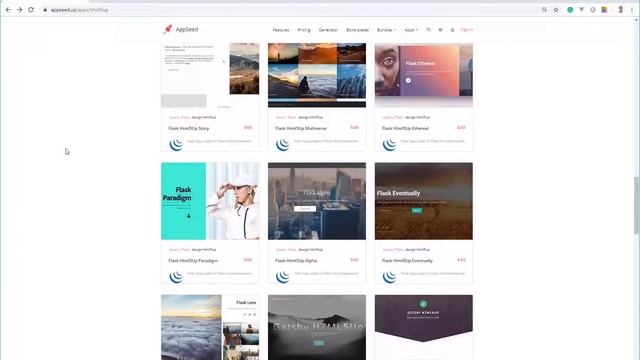Open the Pricing menu item
Screen dimensions: 640x360
pyautogui.click(x=304, y=30)
